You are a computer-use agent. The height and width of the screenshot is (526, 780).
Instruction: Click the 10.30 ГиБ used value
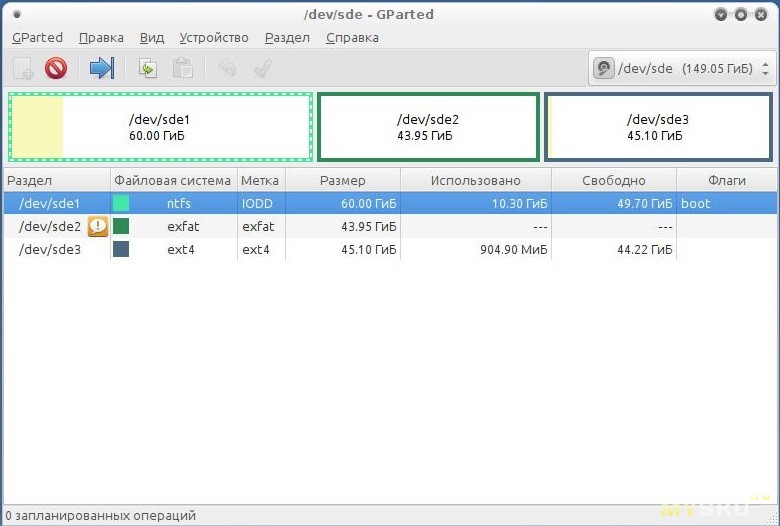[x=519, y=204]
